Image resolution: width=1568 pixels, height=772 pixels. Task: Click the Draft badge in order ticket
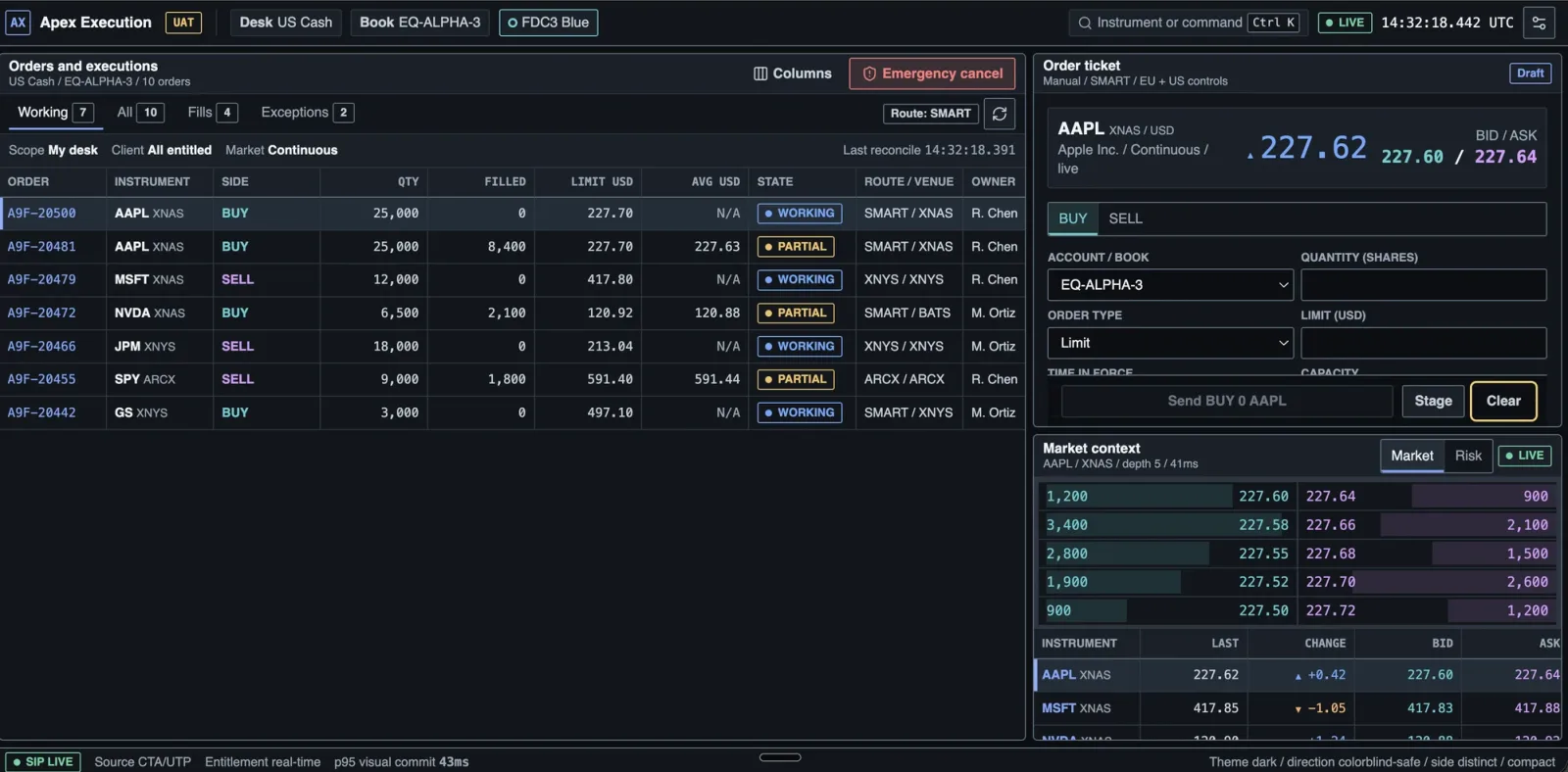tap(1530, 73)
